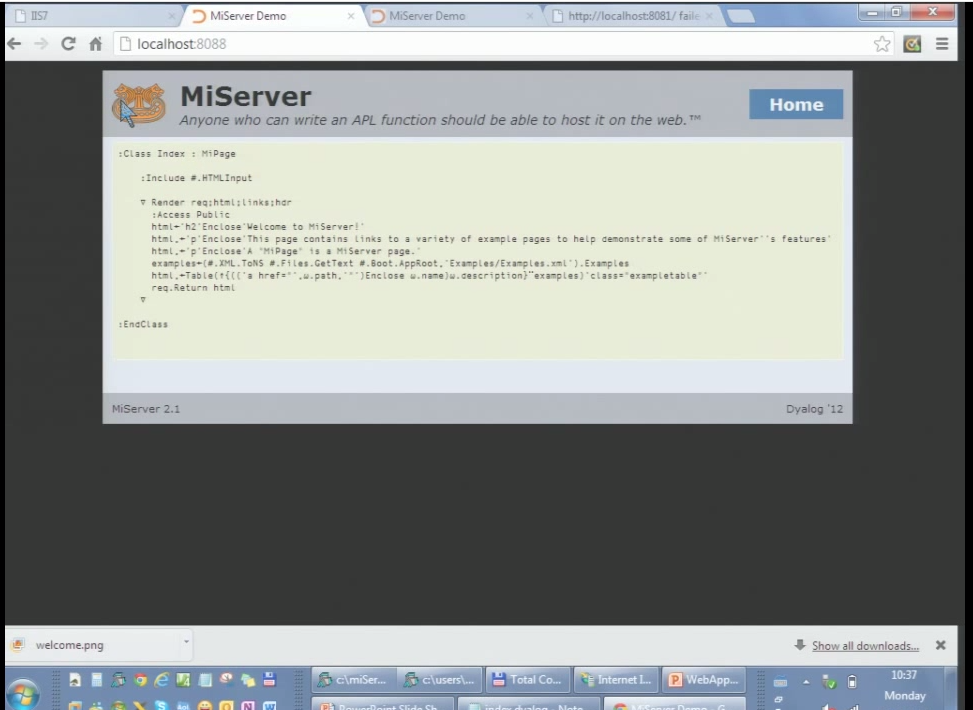Close the IIS7 tab
This screenshot has height=710, width=973.
pos(172,16)
